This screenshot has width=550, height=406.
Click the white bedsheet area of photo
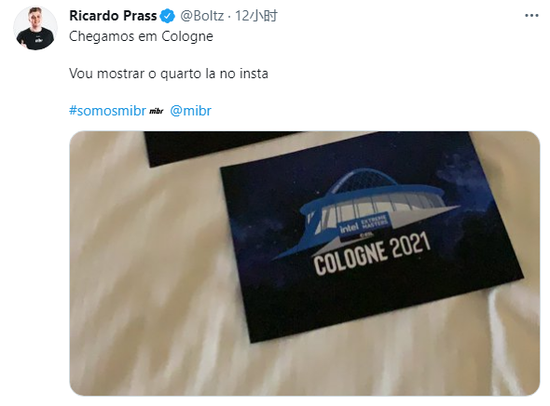click(x=151, y=281)
